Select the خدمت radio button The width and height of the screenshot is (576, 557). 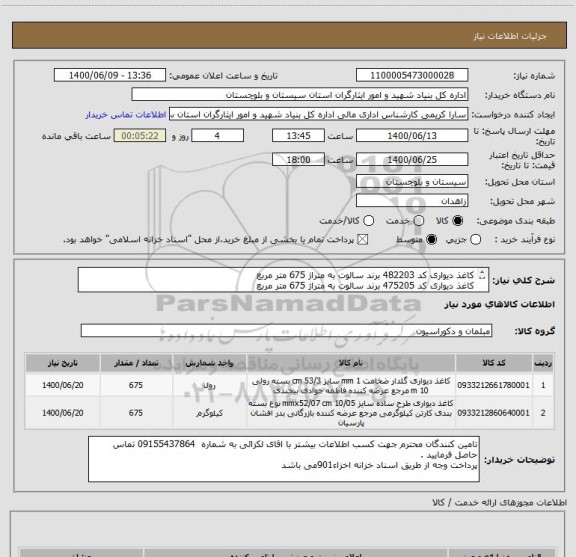coord(419,221)
